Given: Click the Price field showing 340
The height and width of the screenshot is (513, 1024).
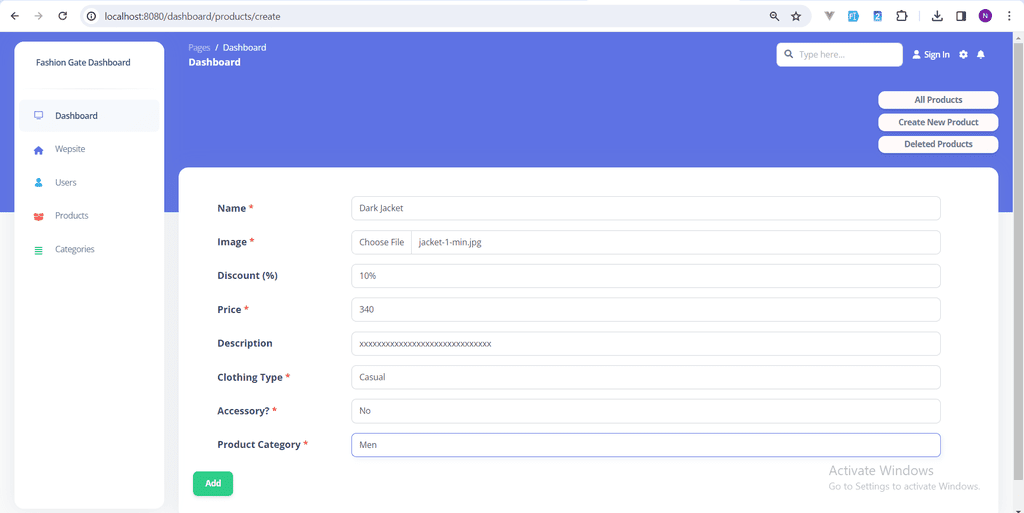Looking at the screenshot, I should pyautogui.click(x=646, y=309).
